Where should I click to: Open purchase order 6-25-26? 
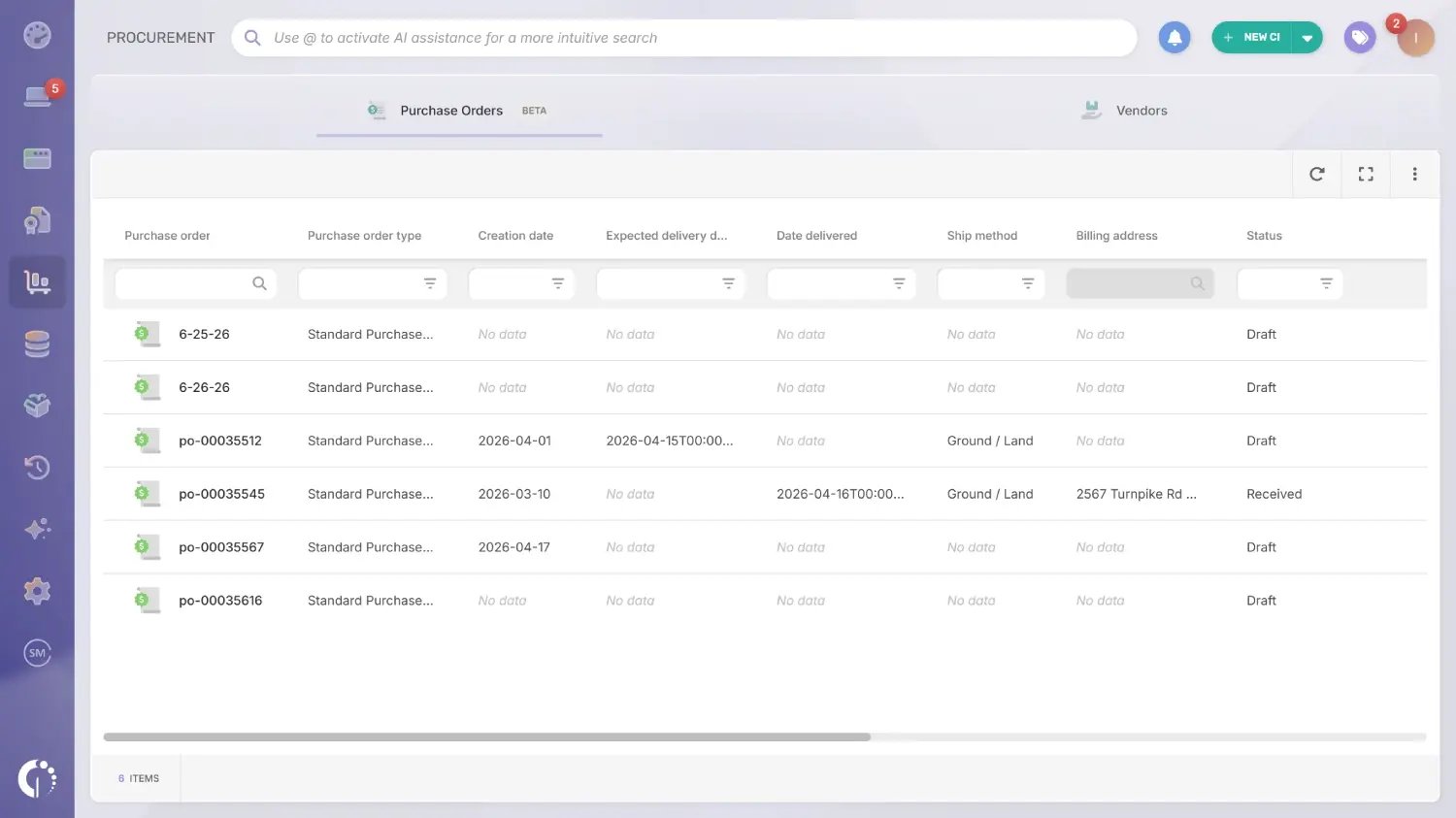pyautogui.click(x=204, y=334)
